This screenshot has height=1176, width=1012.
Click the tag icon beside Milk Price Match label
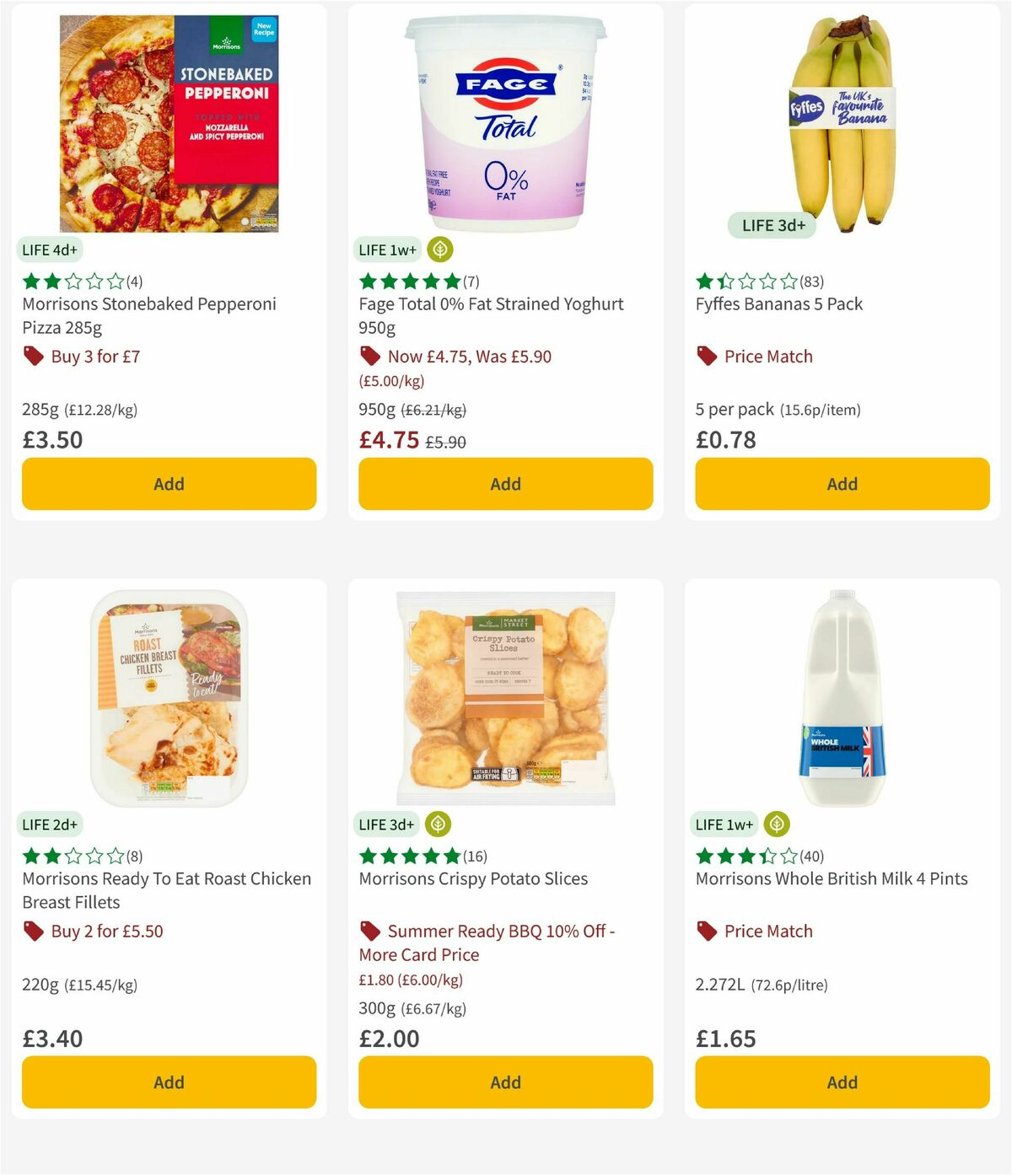coord(706,931)
